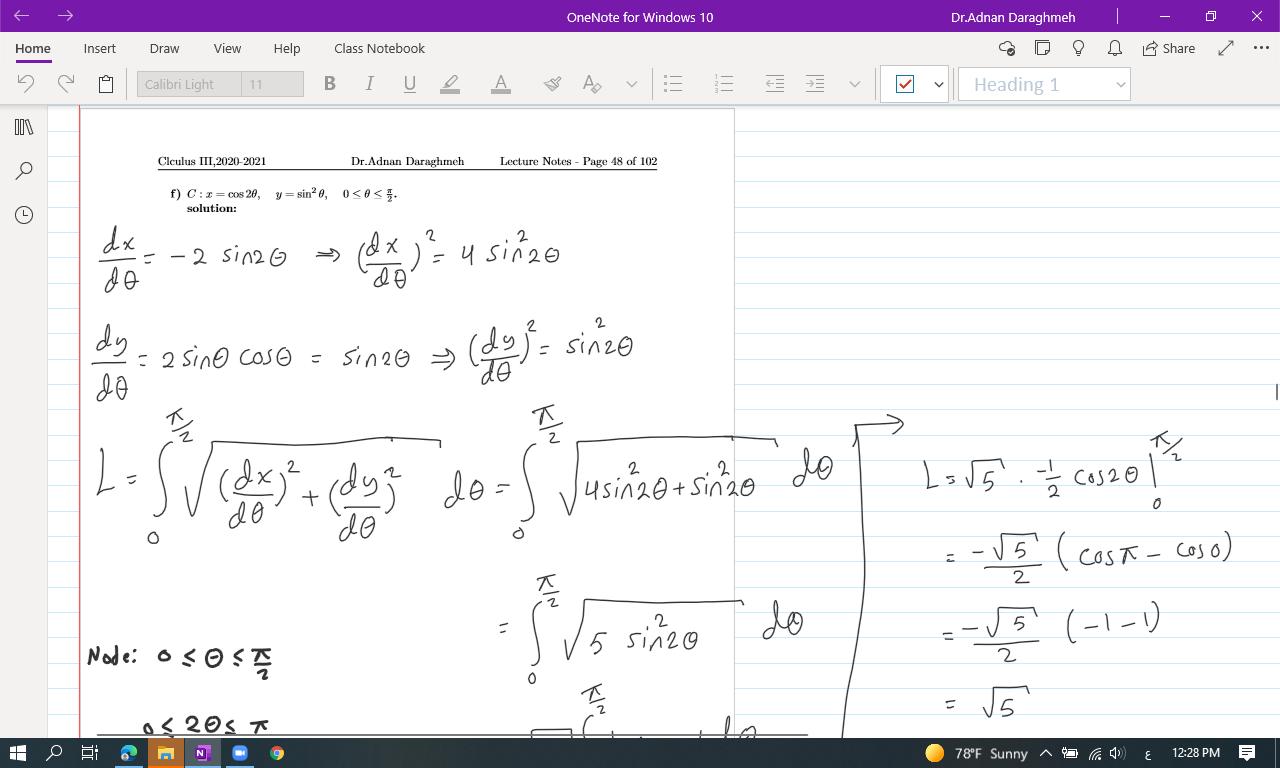Screen dimensions: 1280x768
Task: Apply the red font color
Action: (501, 85)
